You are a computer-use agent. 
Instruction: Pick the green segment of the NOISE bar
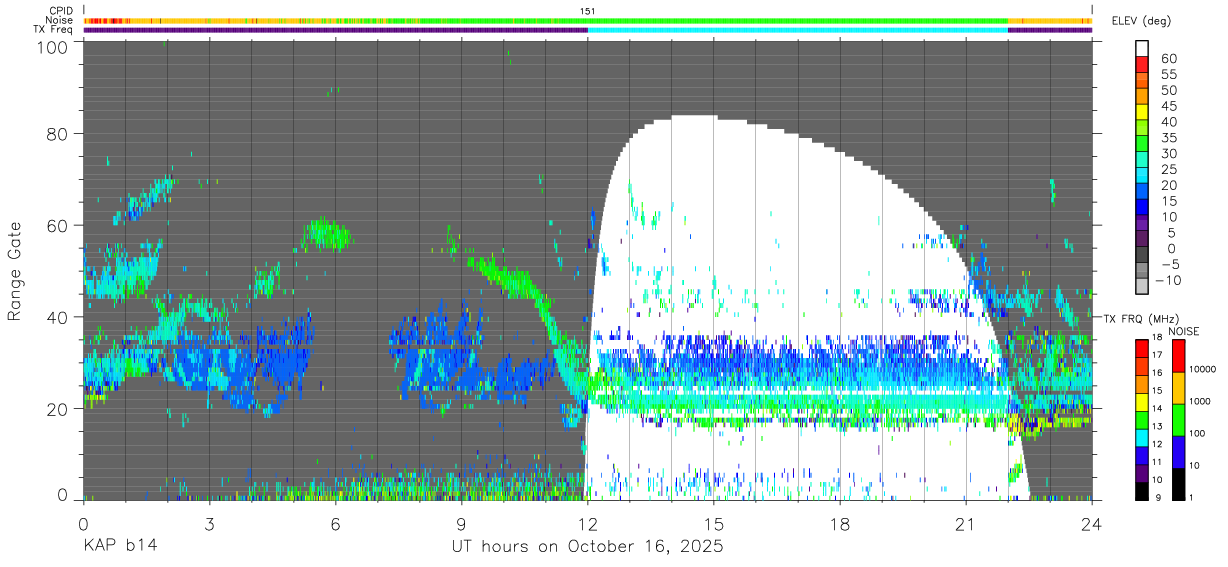click(1179, 419)
